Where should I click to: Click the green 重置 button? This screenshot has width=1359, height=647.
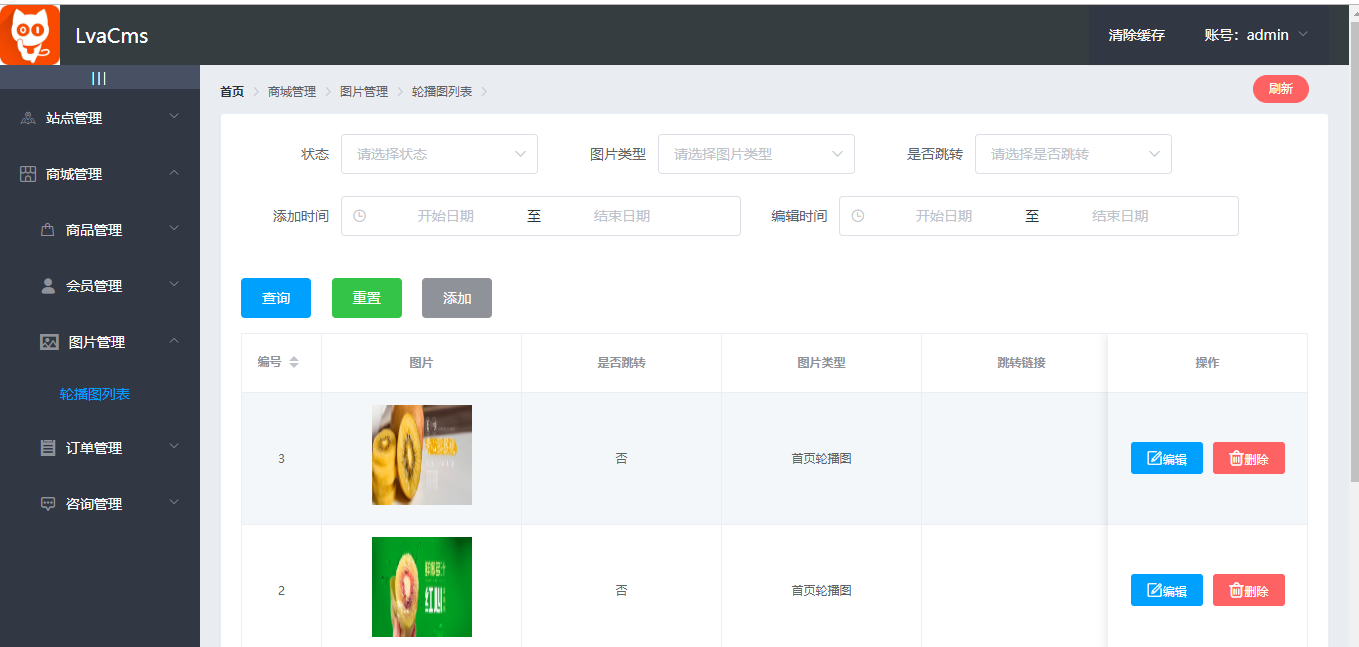(x=367, y=298)
